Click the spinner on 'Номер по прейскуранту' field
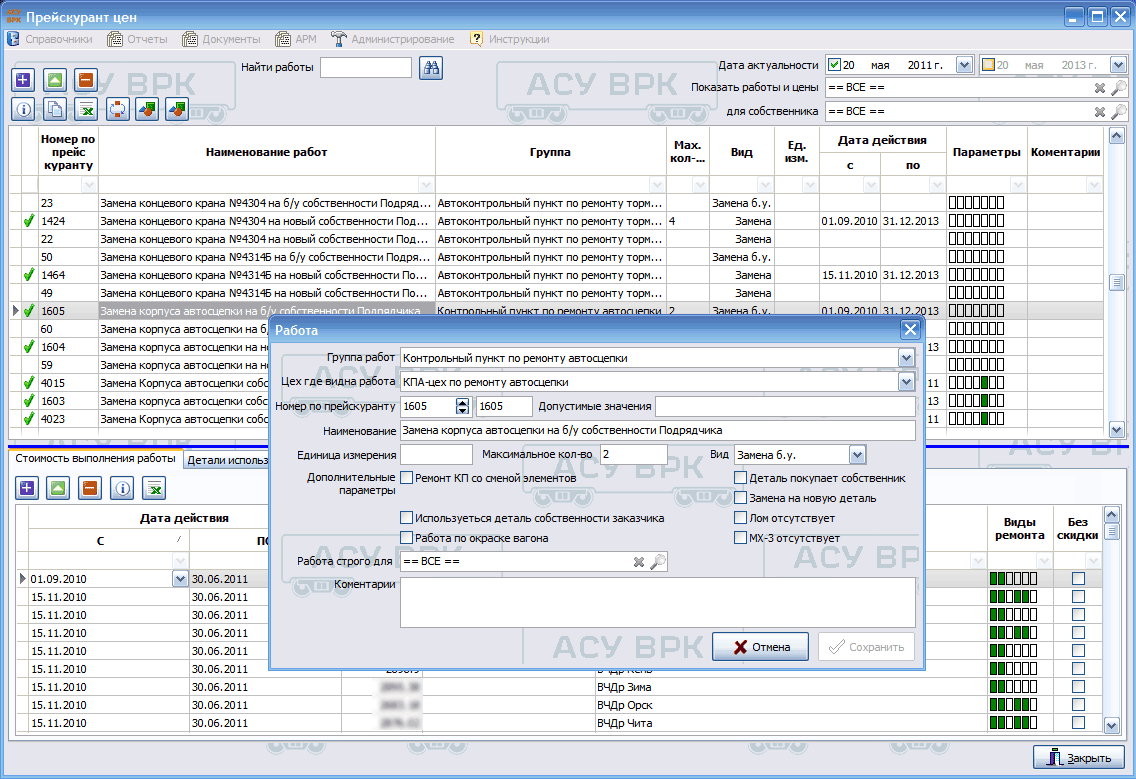This screenshot has width=1136, height=779. click(x=462, y=407)
